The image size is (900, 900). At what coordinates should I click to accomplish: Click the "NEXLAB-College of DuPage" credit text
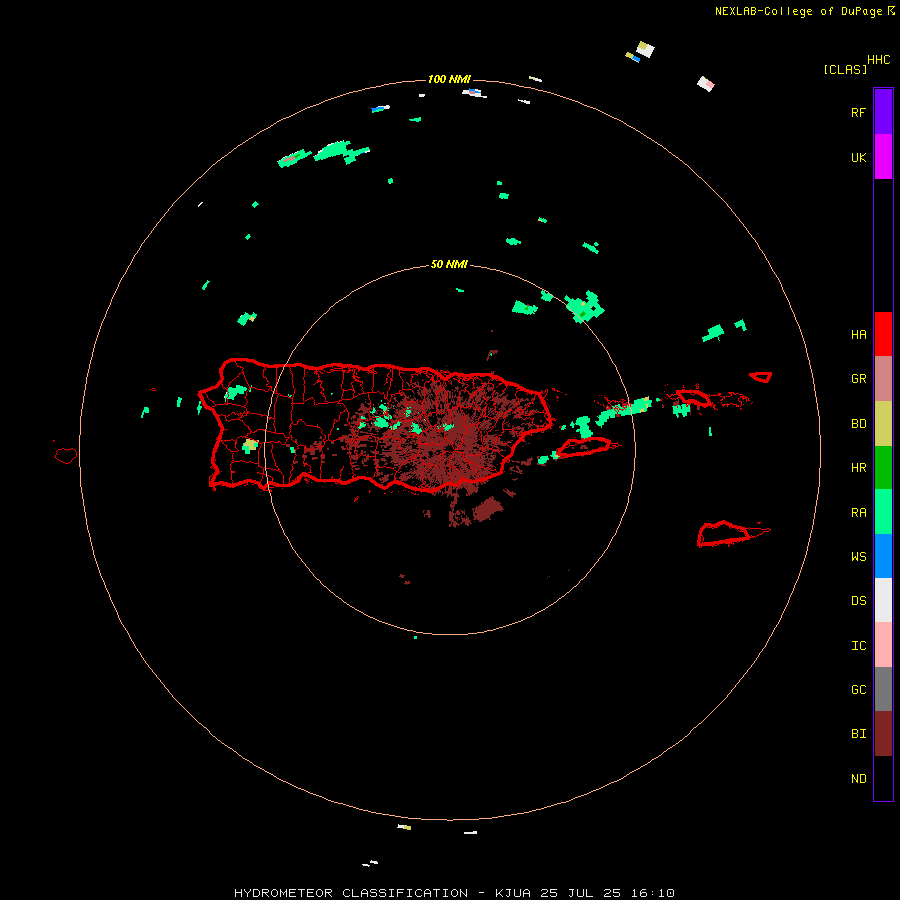tap(798, 11)
